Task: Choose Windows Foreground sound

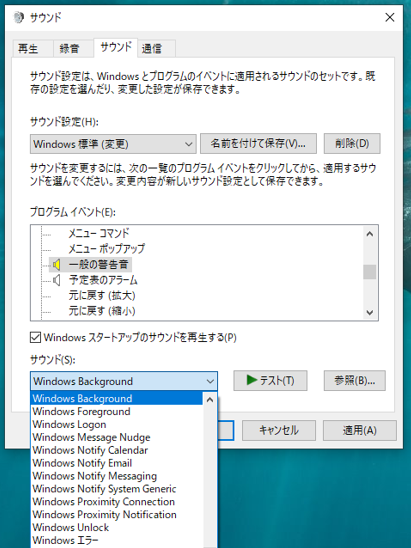Action: tap(117, 412)
